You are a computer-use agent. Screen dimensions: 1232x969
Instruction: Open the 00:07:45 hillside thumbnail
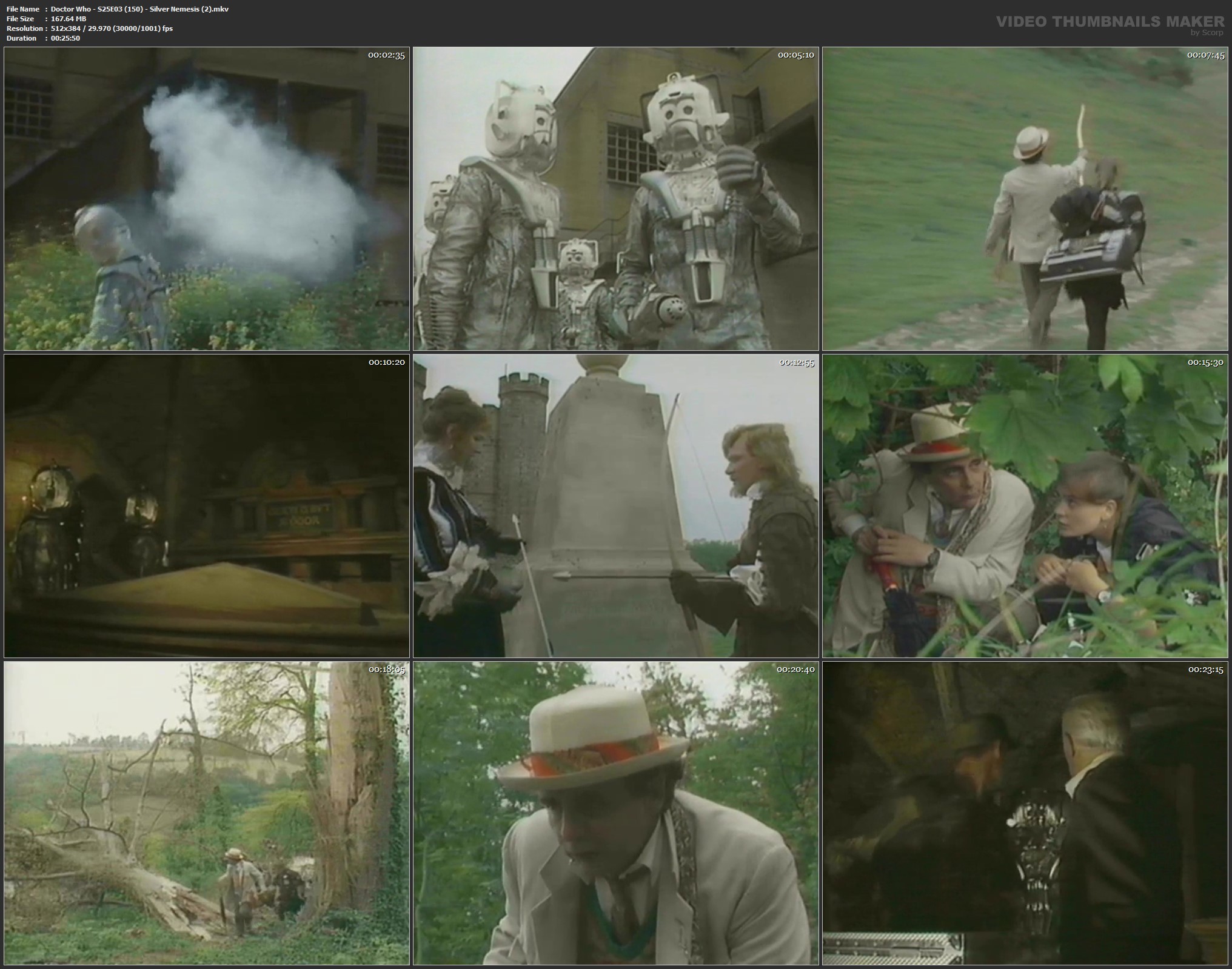pos(1025,199)
